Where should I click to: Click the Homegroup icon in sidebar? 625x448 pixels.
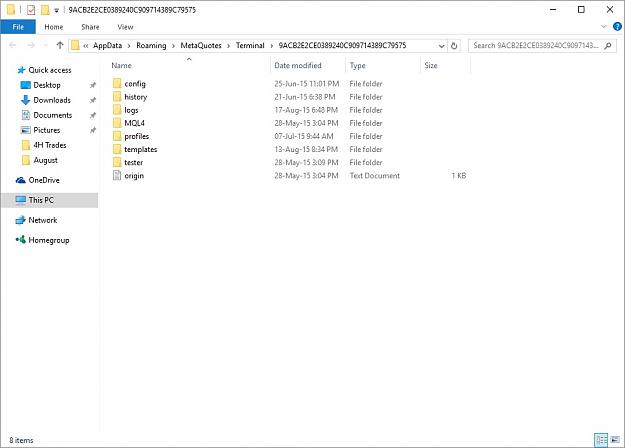click(21, 240)
